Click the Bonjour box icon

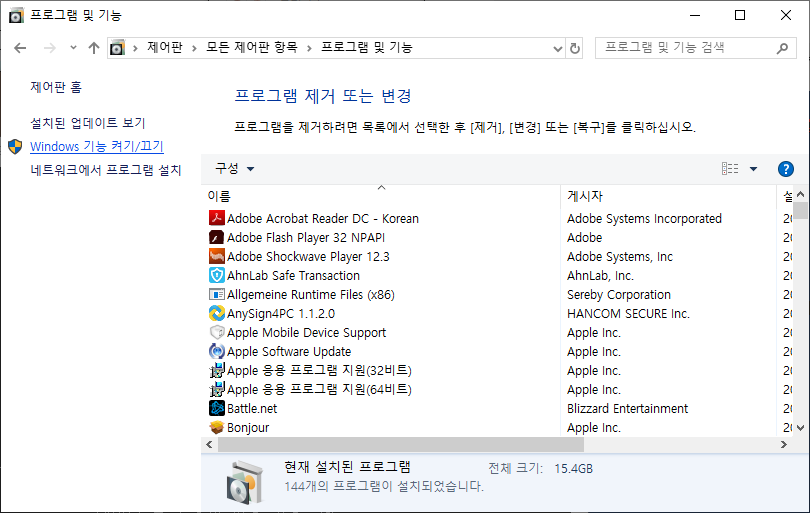click(x=216, y=427)
